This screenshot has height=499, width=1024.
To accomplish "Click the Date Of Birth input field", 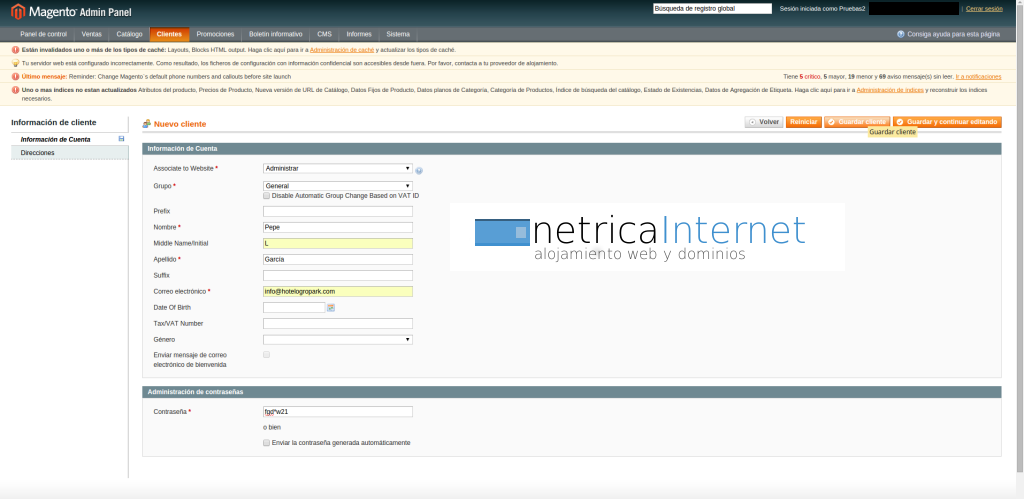I will [294, 308].
